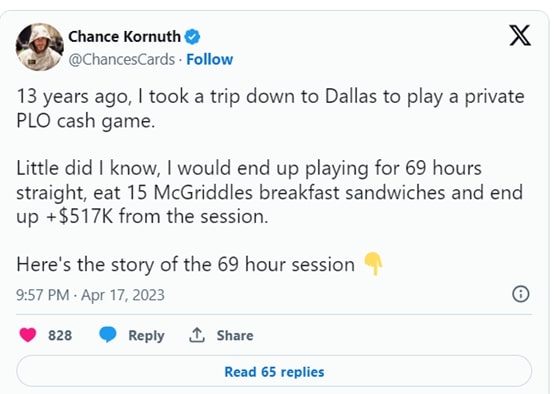Click the Share label
Image resolution: width=554 pixels, height=394 pixels.
[x=235, y=335]
